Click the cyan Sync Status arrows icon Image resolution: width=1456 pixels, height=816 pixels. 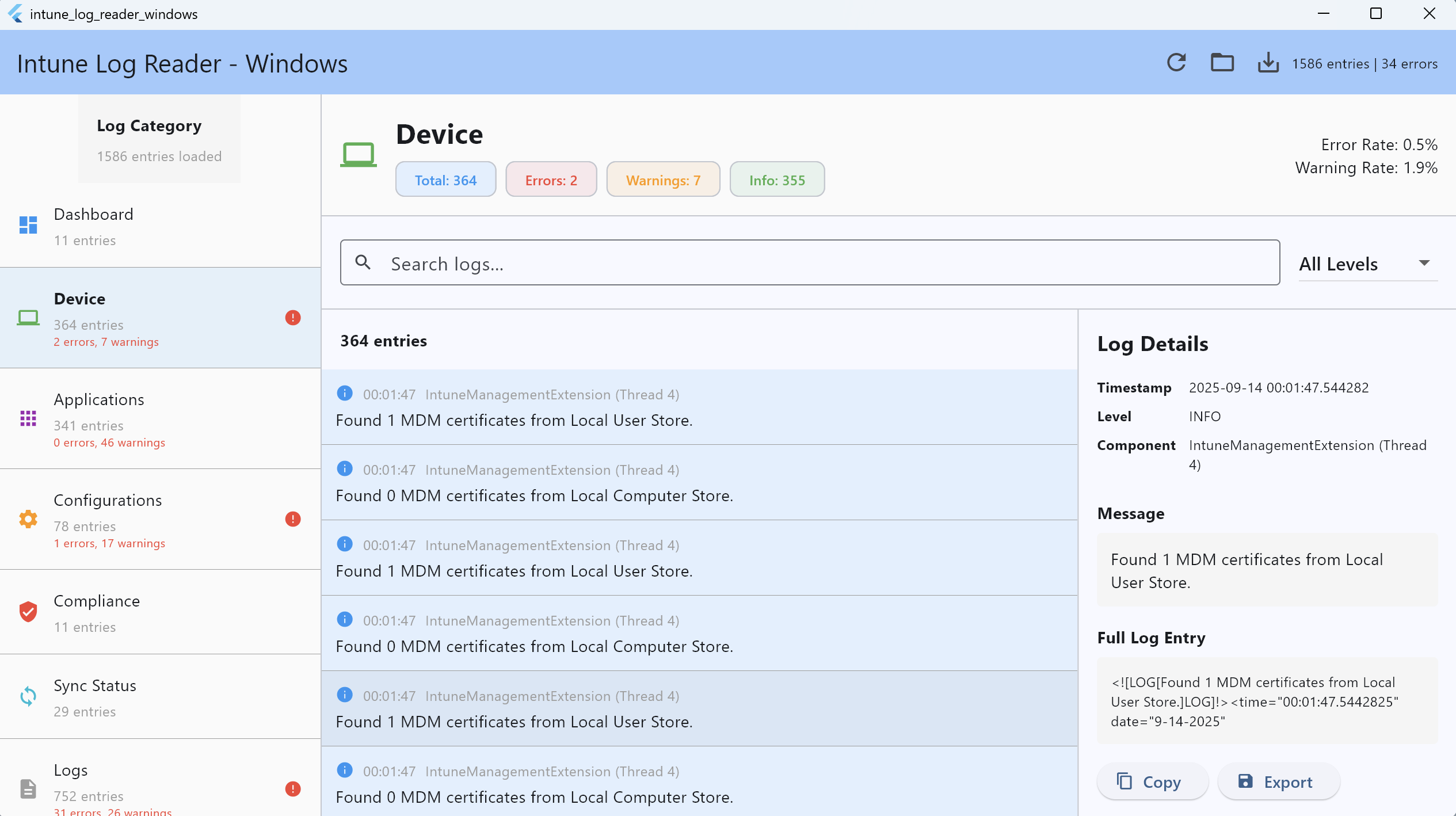coord(28,697)
